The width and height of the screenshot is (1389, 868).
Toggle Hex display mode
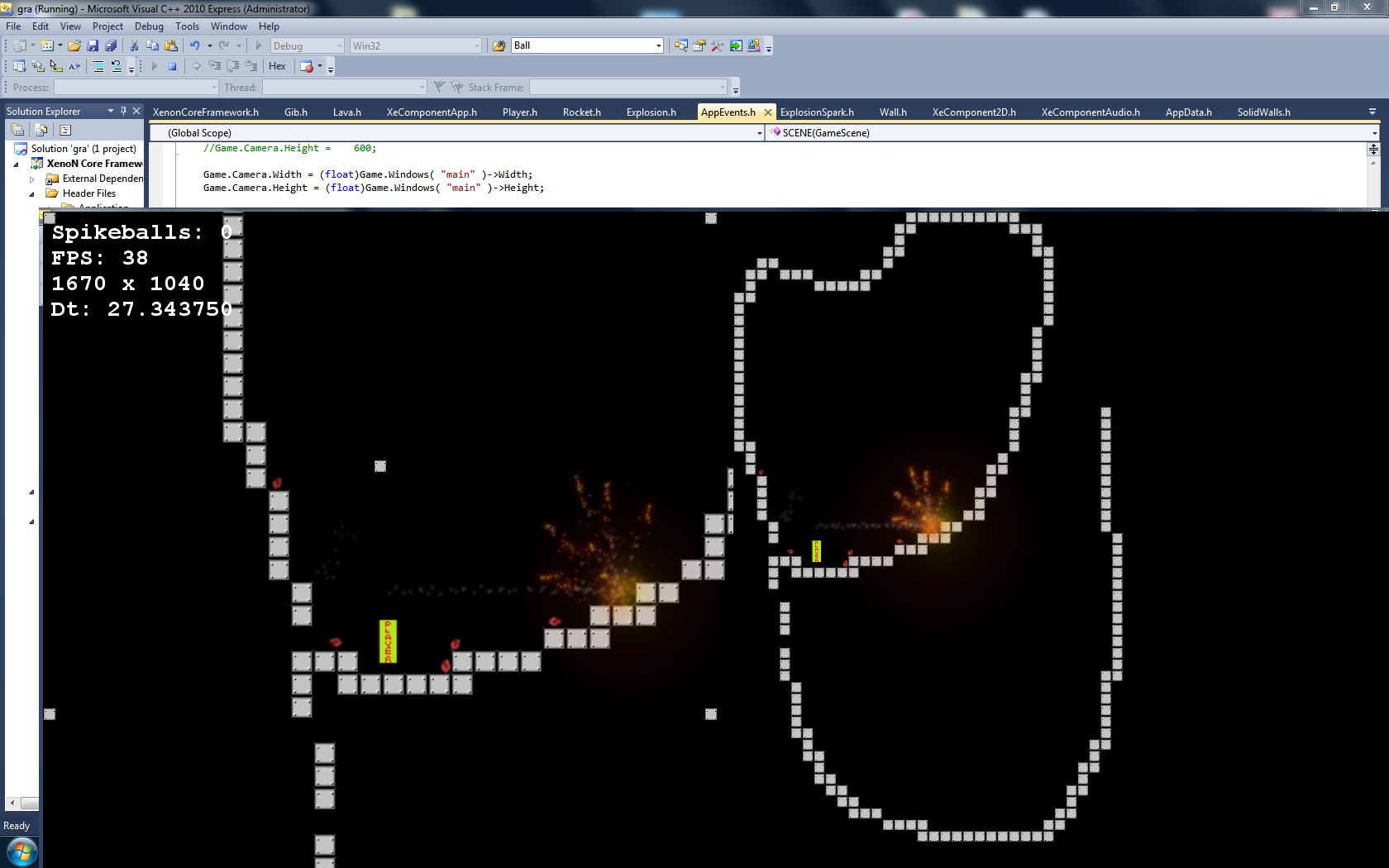[277, 66]
